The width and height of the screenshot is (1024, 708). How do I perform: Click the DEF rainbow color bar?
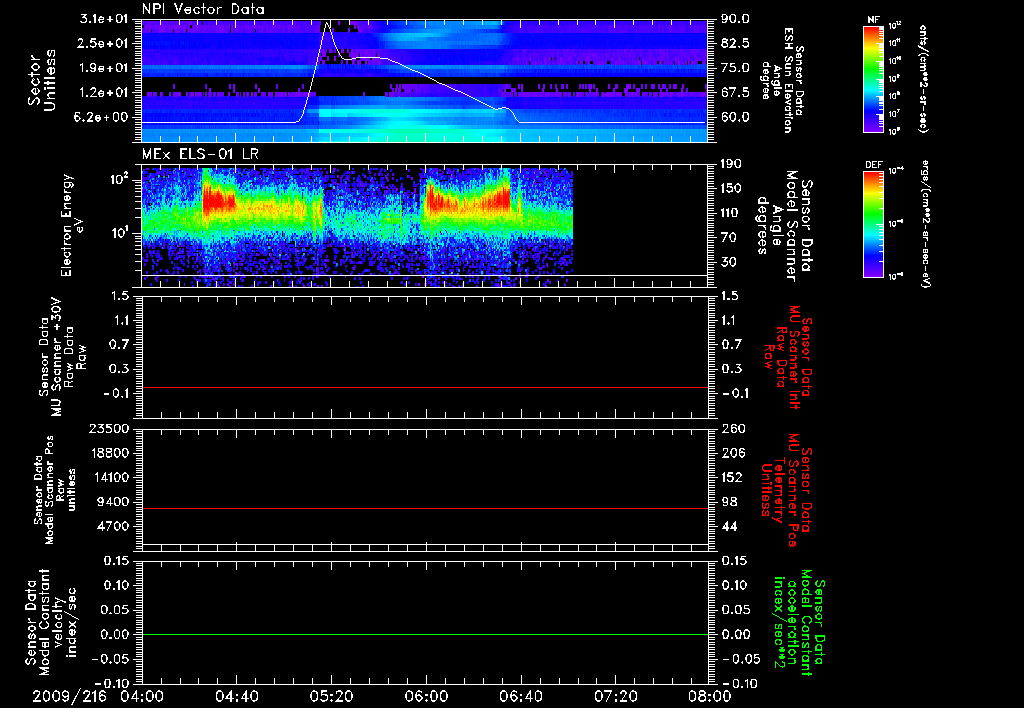point(873,224)
